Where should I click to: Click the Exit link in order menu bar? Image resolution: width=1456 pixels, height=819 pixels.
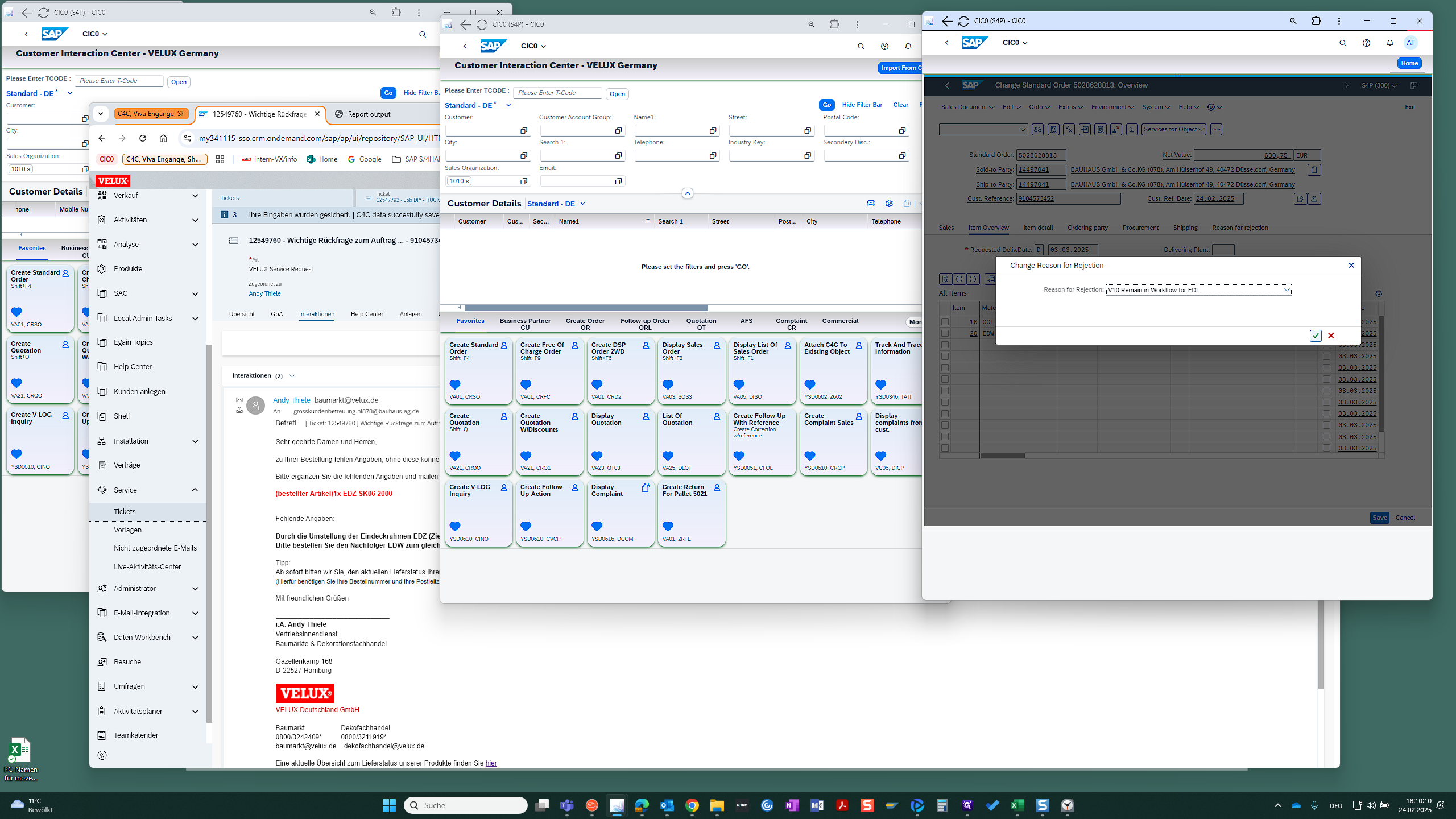1410,107
